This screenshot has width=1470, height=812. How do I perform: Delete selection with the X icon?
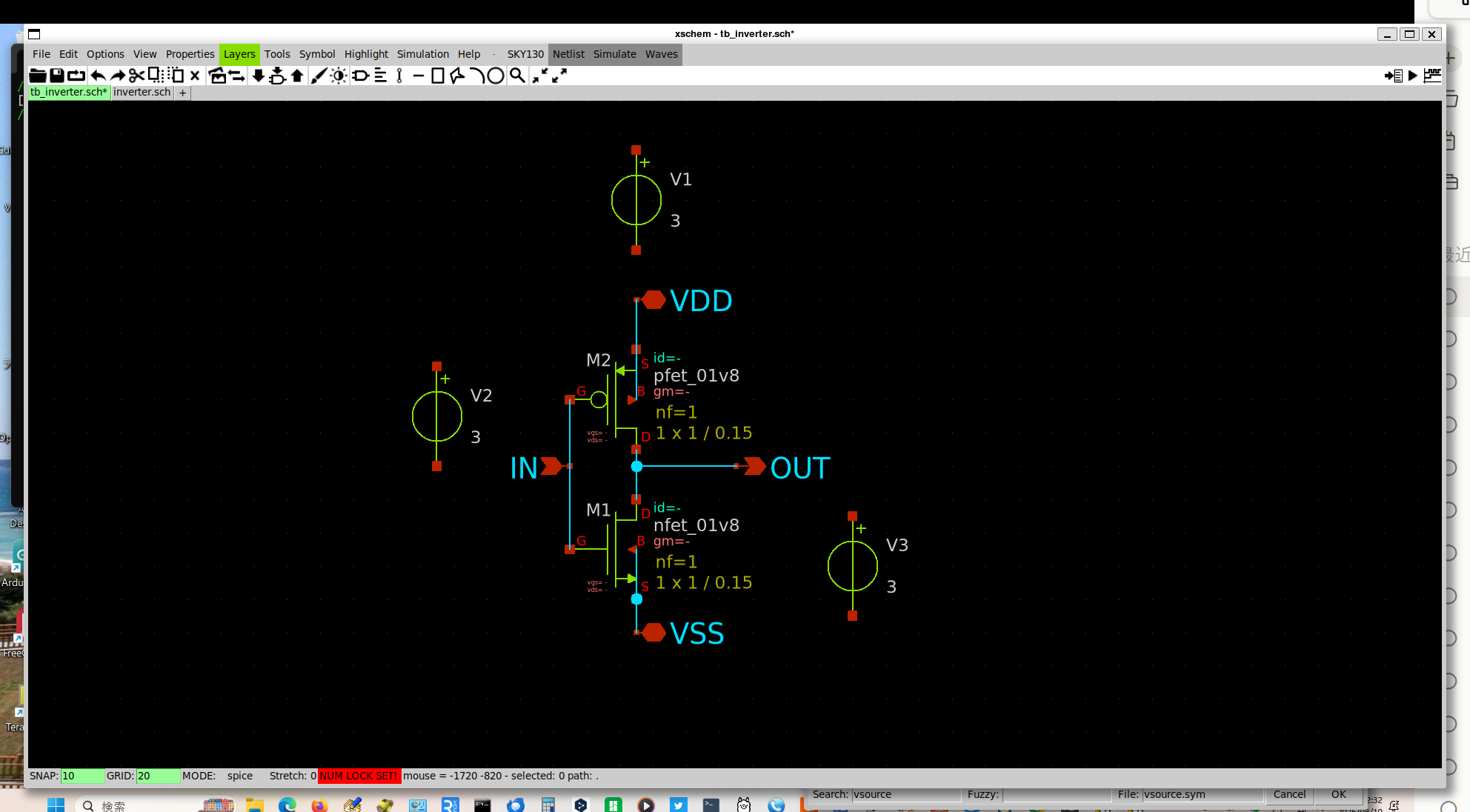pos(195,76)
